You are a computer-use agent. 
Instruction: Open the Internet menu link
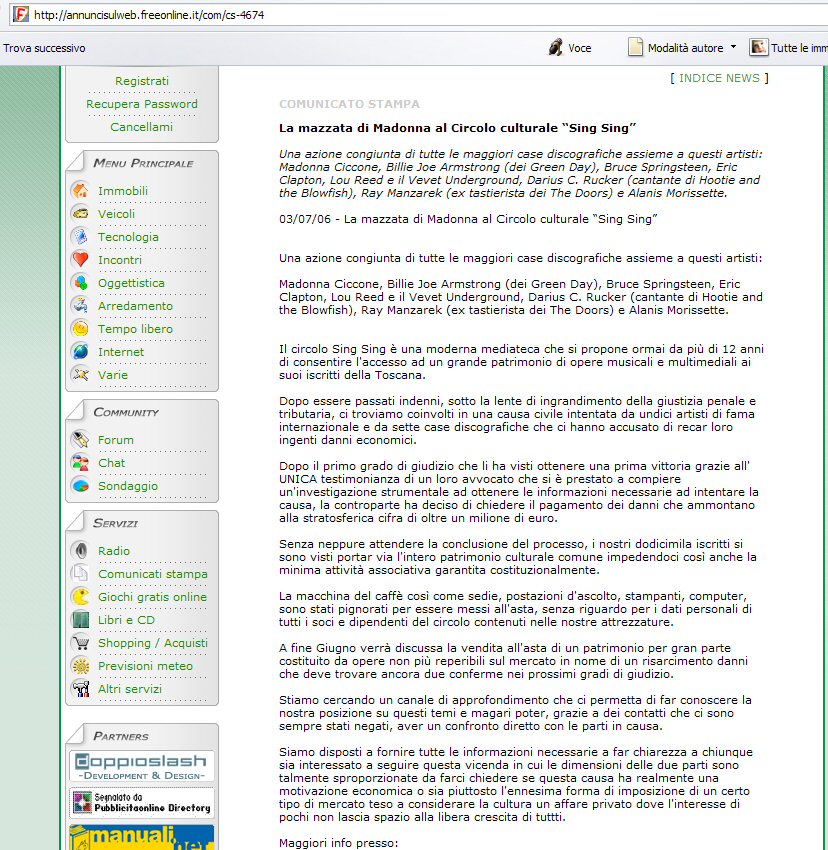[x=121, y=352]
